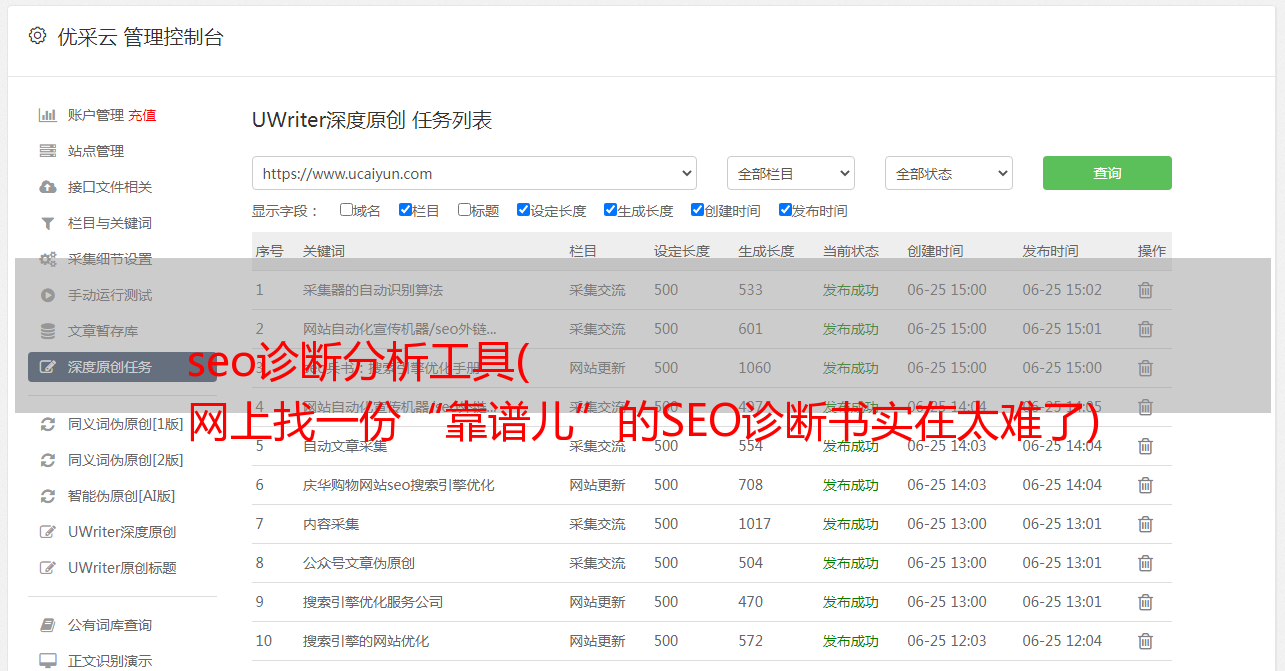Image resolution: width=1285 pixels, height=671 pixels.
Task: Open 智能伪原创[AI版] in the sidebar
Action: (x=122, y=496)
